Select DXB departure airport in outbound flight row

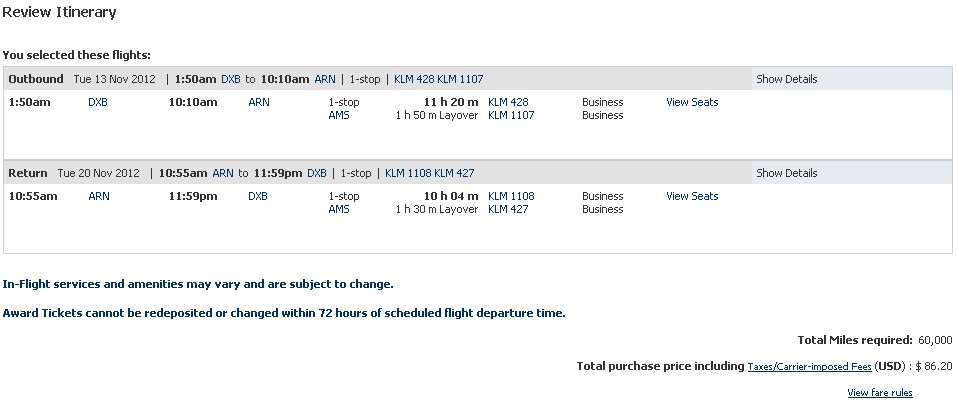coord(98,102)
